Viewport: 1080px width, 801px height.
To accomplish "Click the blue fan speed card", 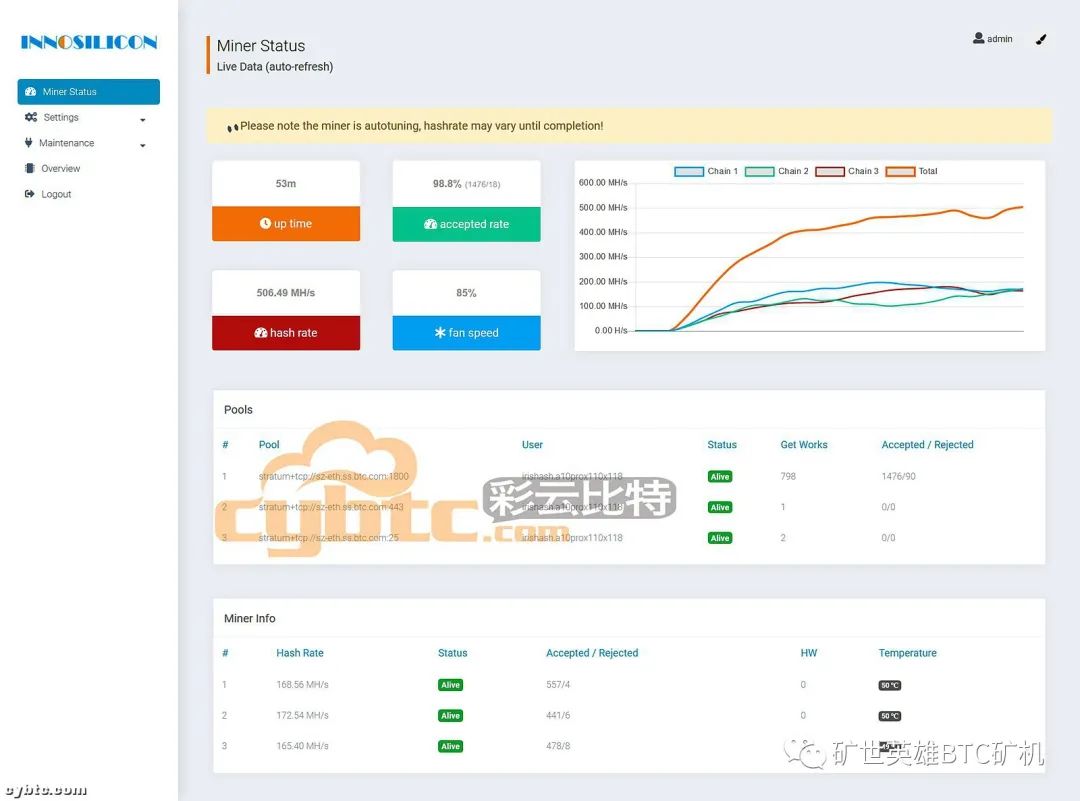I will point(466,333).
